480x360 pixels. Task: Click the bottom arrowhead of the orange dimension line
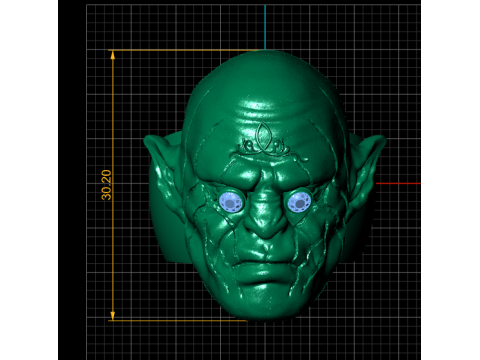pos(113,316)
